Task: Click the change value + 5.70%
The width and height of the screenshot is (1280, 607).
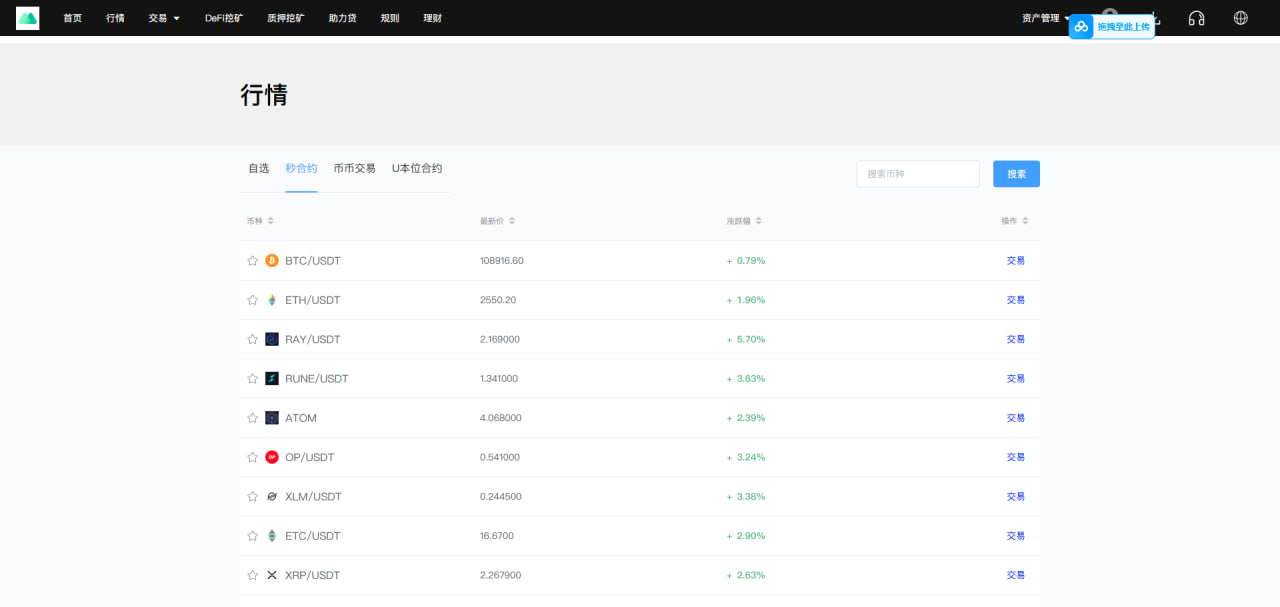Action: (x=746, y=339)
